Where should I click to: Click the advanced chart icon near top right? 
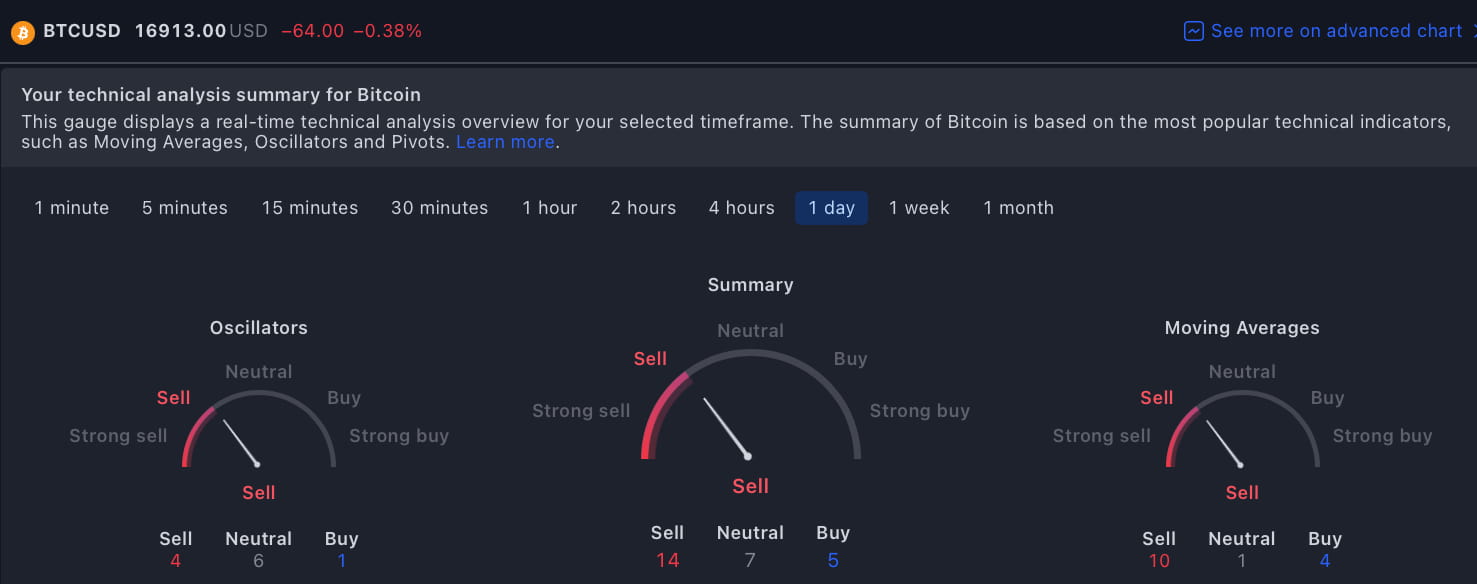pos(1192,31)
